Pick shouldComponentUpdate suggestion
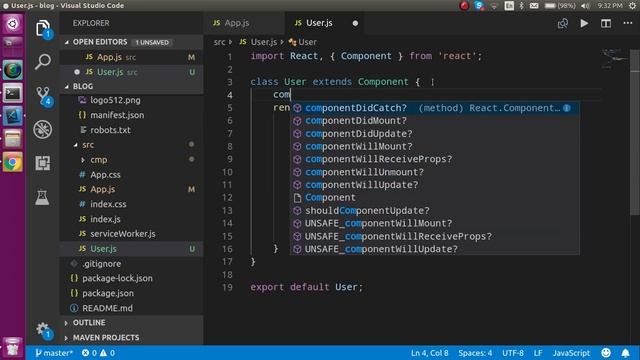This screenshot has width=640, height=360. point(435,211)
